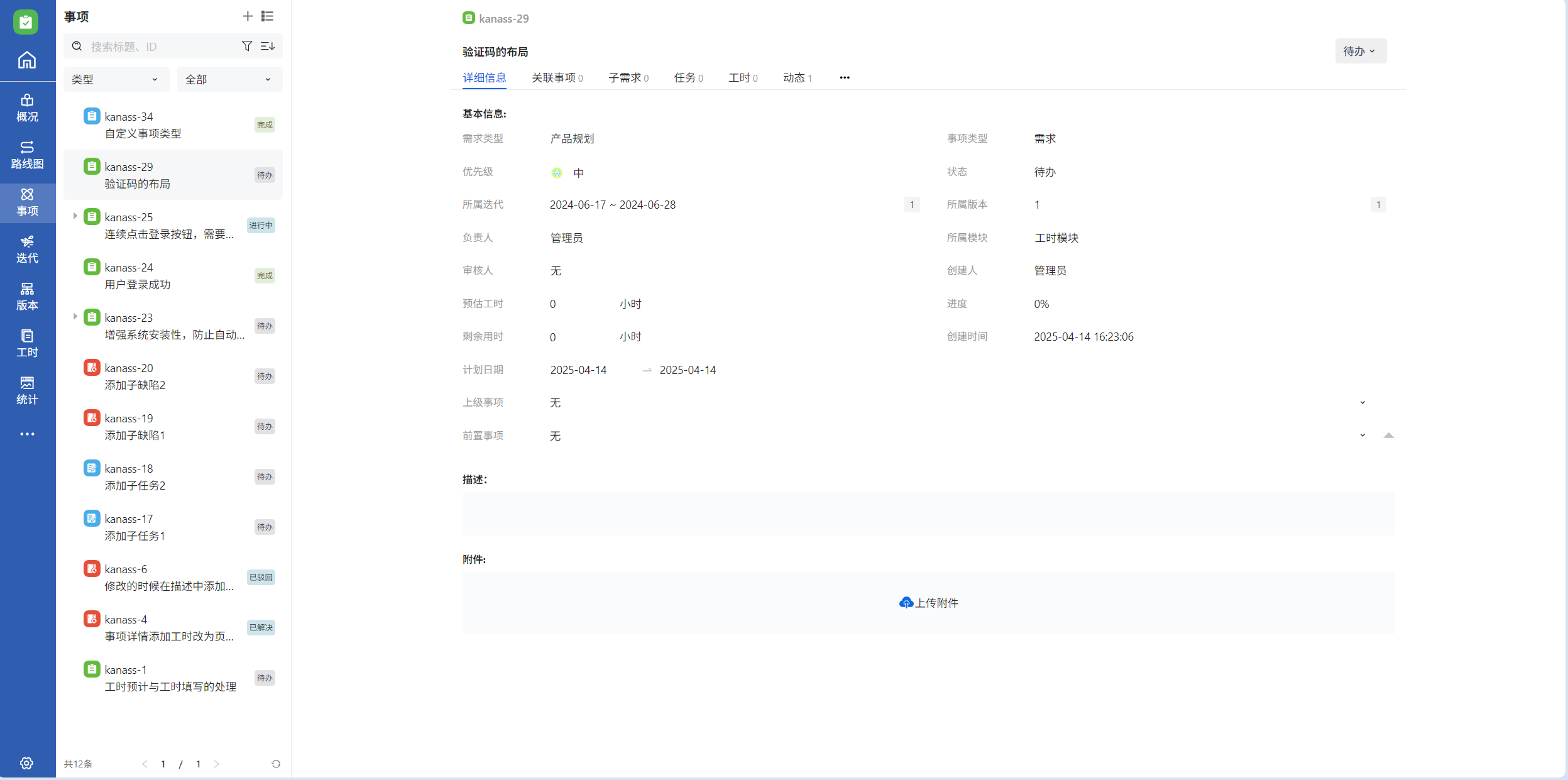Switch to list view icon in 事项 header
Viewport: 1568px width, 780px height.
coord(268,16)
